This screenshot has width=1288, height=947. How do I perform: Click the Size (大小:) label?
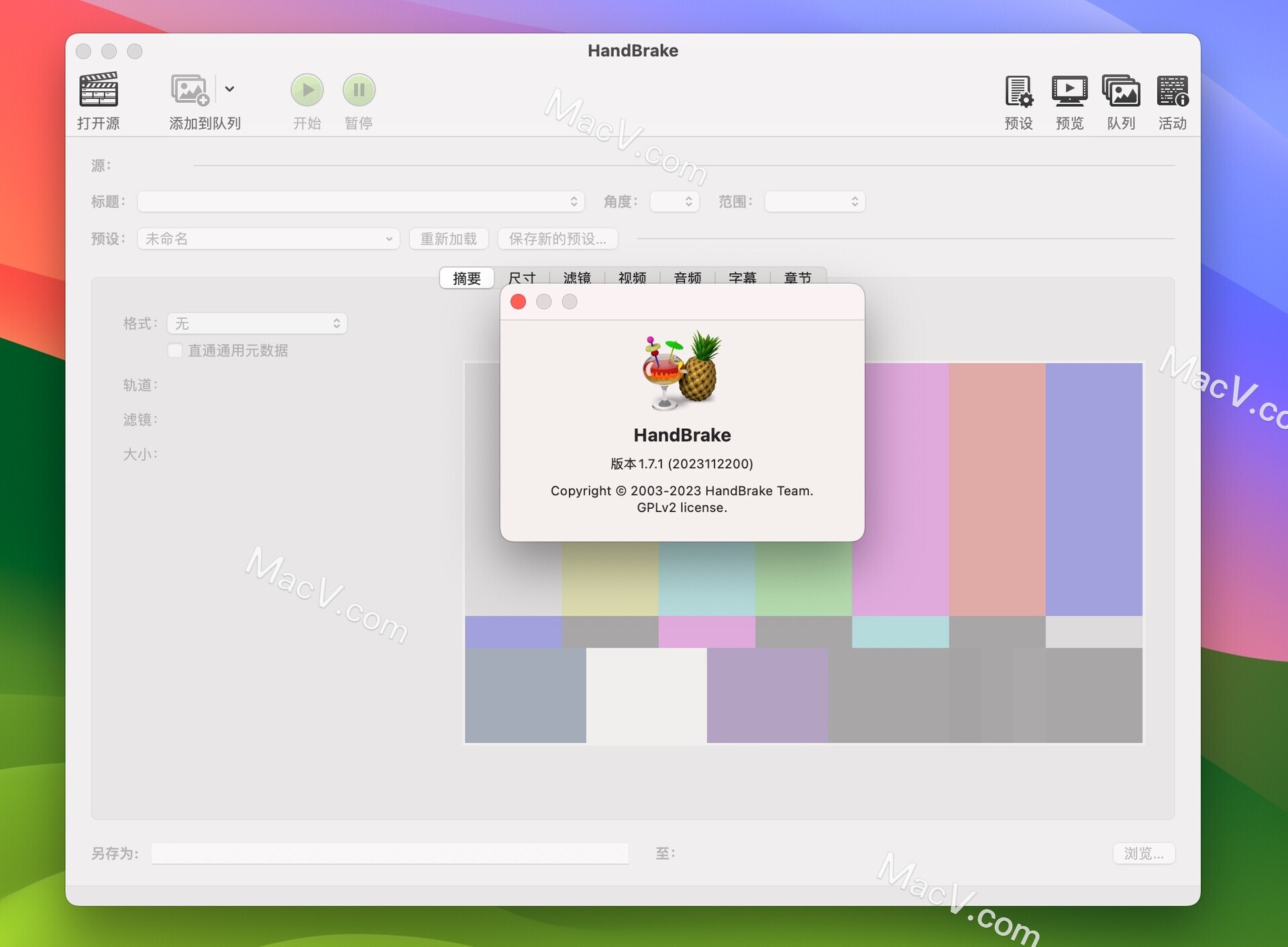pos(140,454)
